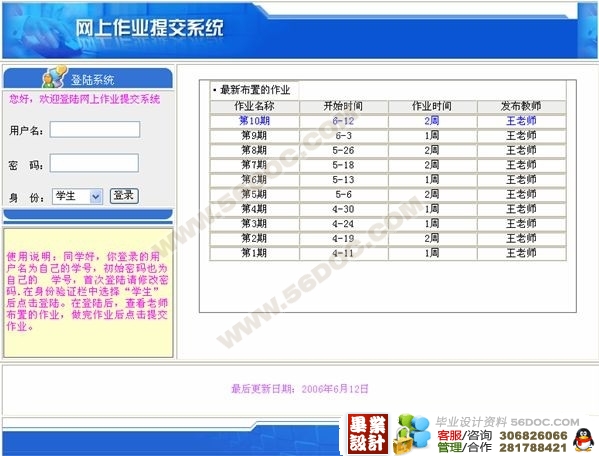The width and height of the screenshot is (599, 456).
Task: Click the 客服/咨询 contact number 306826066
Action: click(x=533, y=436)
